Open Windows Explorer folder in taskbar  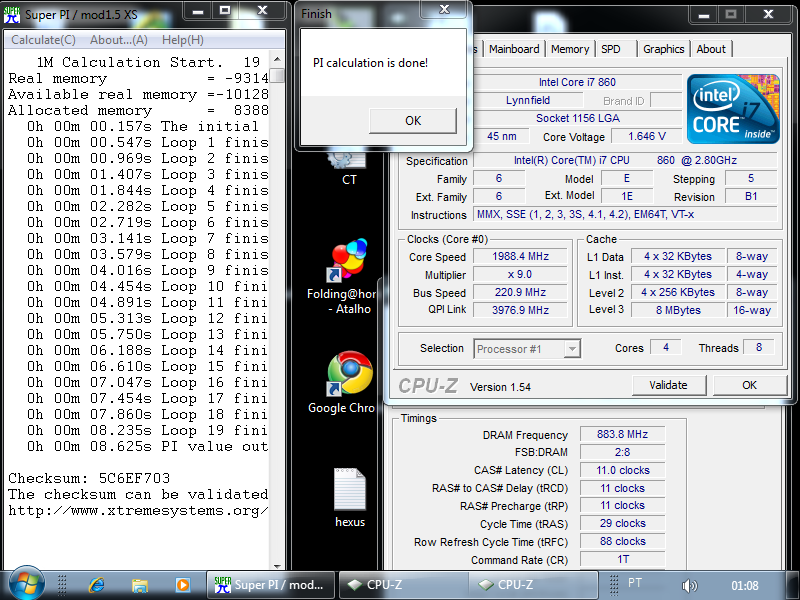pos(139,585)
